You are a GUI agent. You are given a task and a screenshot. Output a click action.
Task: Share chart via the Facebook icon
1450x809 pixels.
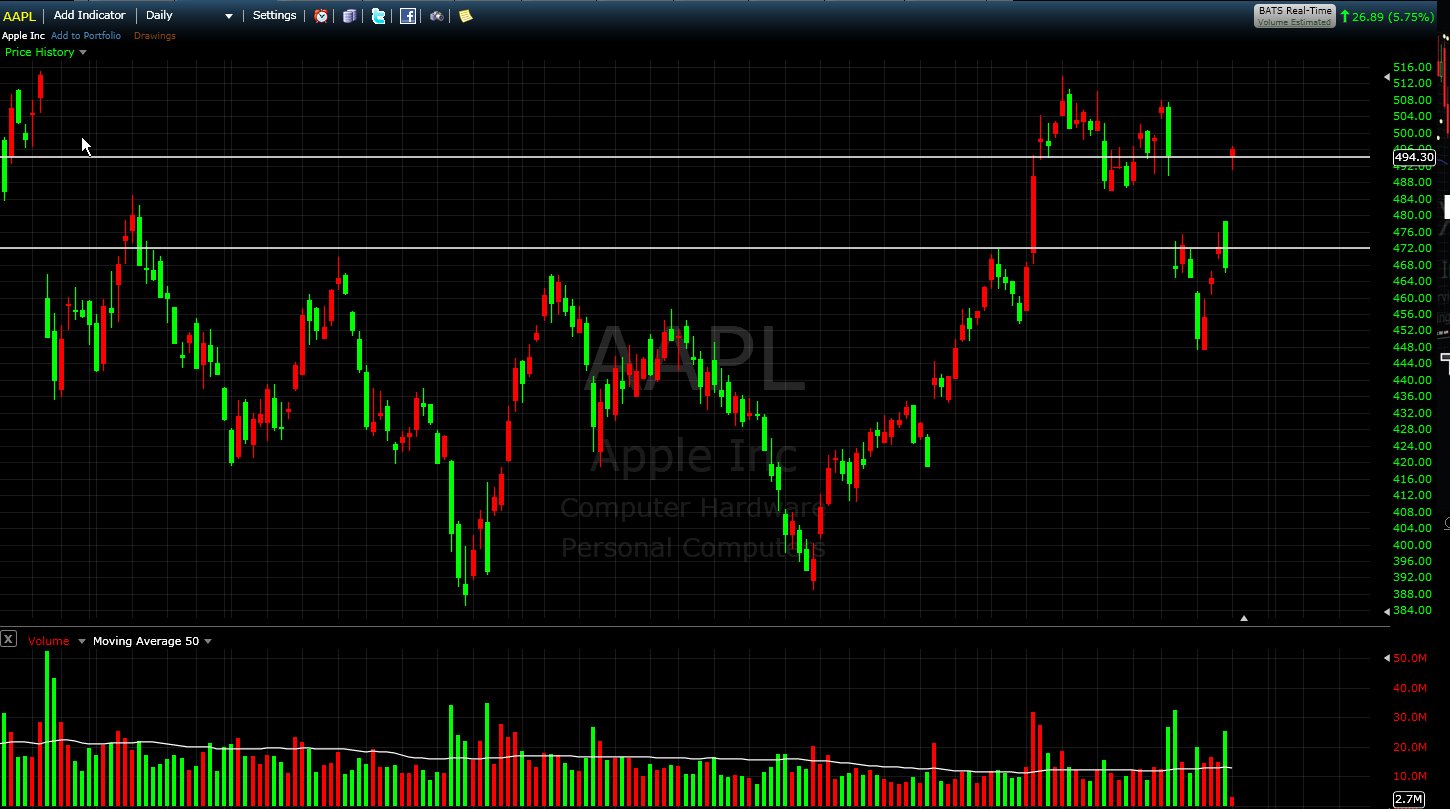tap(408, 16)
